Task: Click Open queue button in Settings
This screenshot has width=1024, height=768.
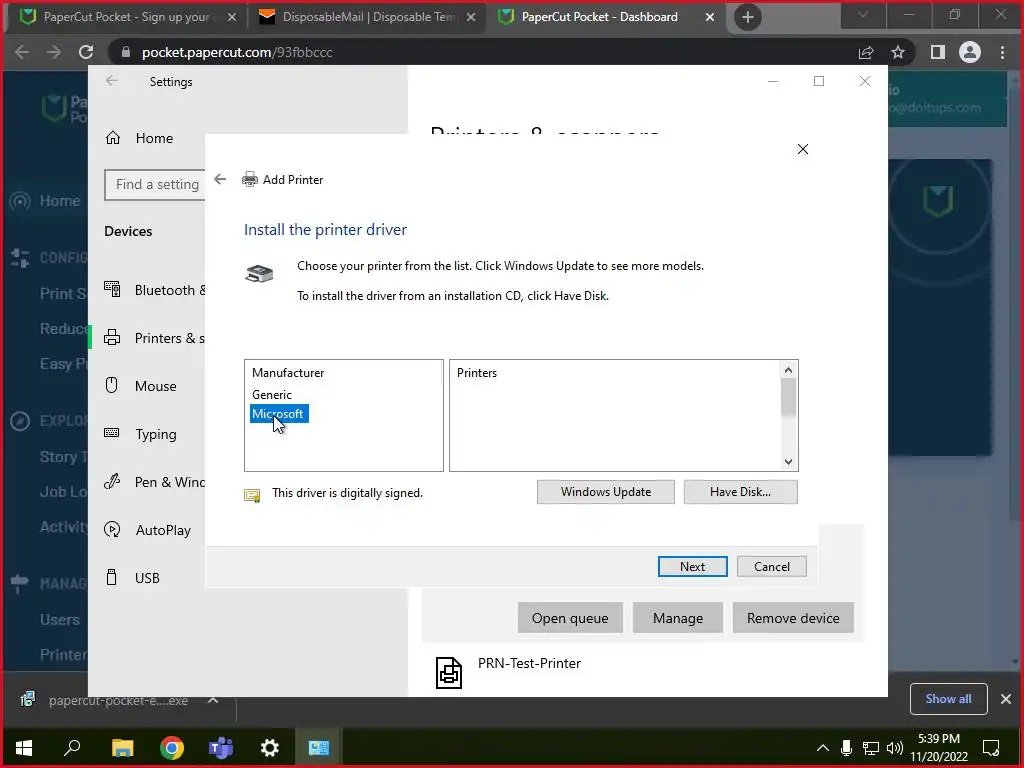Action: (x=569, y=618)
